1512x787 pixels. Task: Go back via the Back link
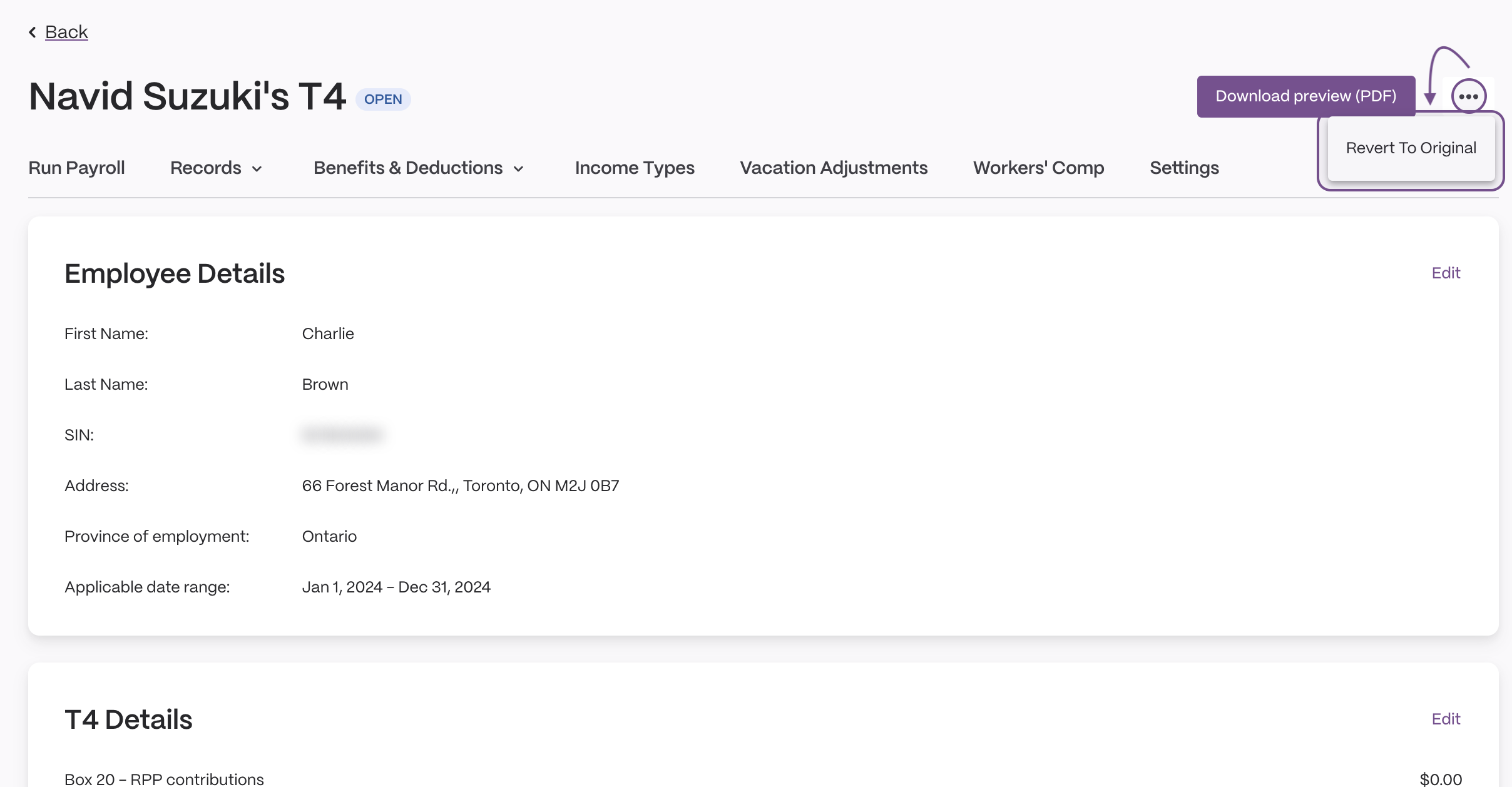coord(66,32)
